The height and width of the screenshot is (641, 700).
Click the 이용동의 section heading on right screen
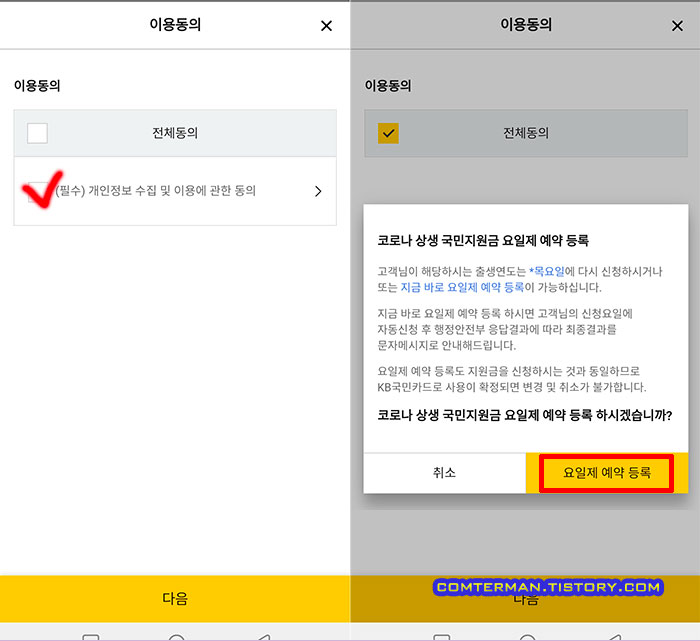point(388,85)
